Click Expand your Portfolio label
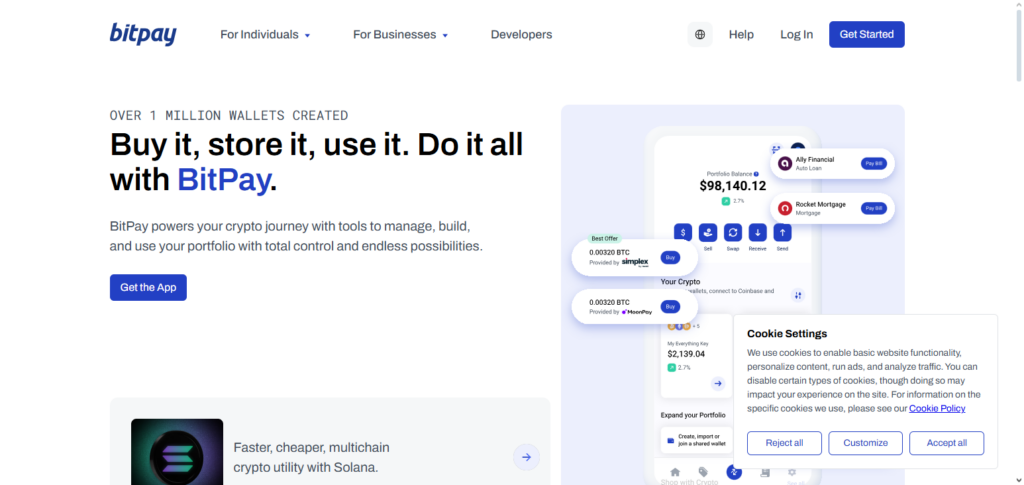 click(x=693, y=415)
